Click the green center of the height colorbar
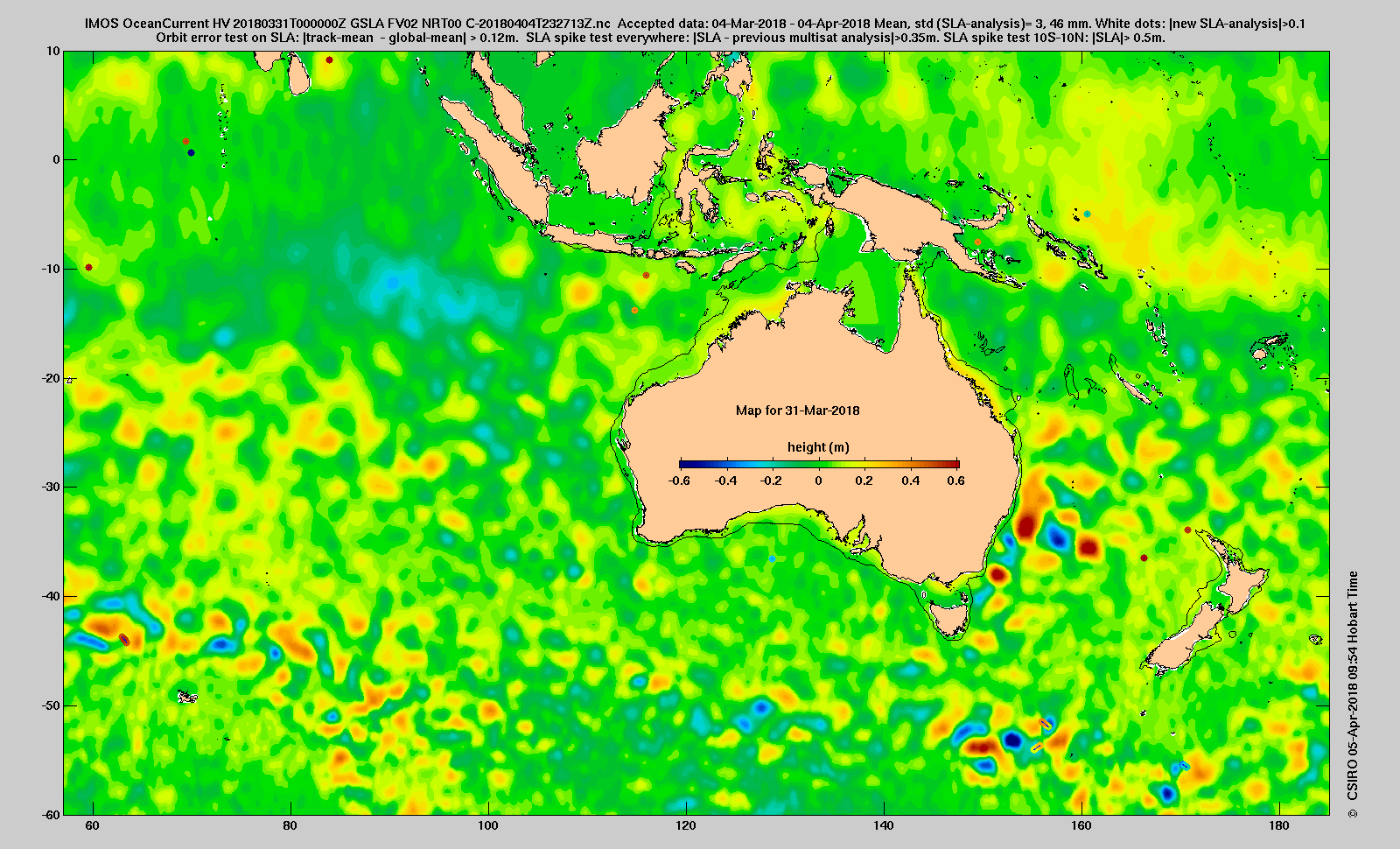1400x849 pixels. tap(819, 464)
